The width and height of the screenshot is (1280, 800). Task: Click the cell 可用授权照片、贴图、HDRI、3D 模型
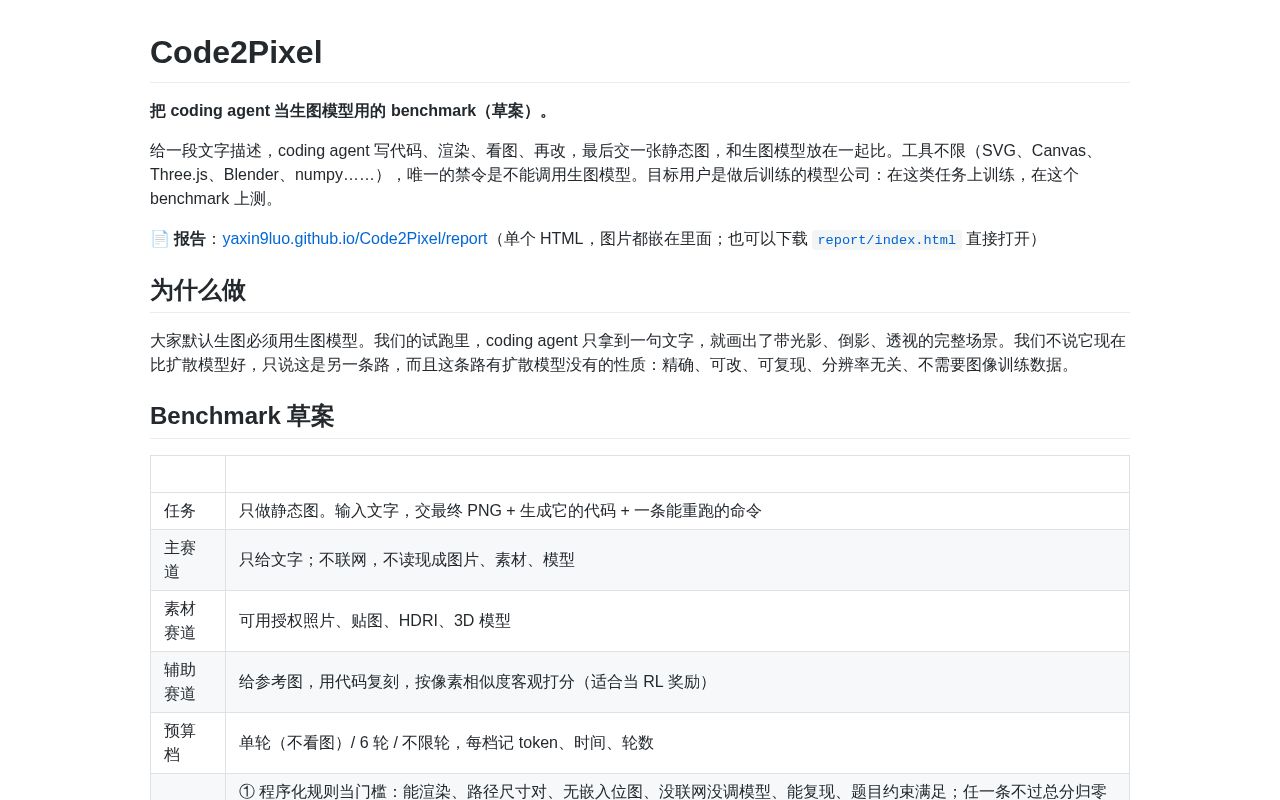(677, 621)
